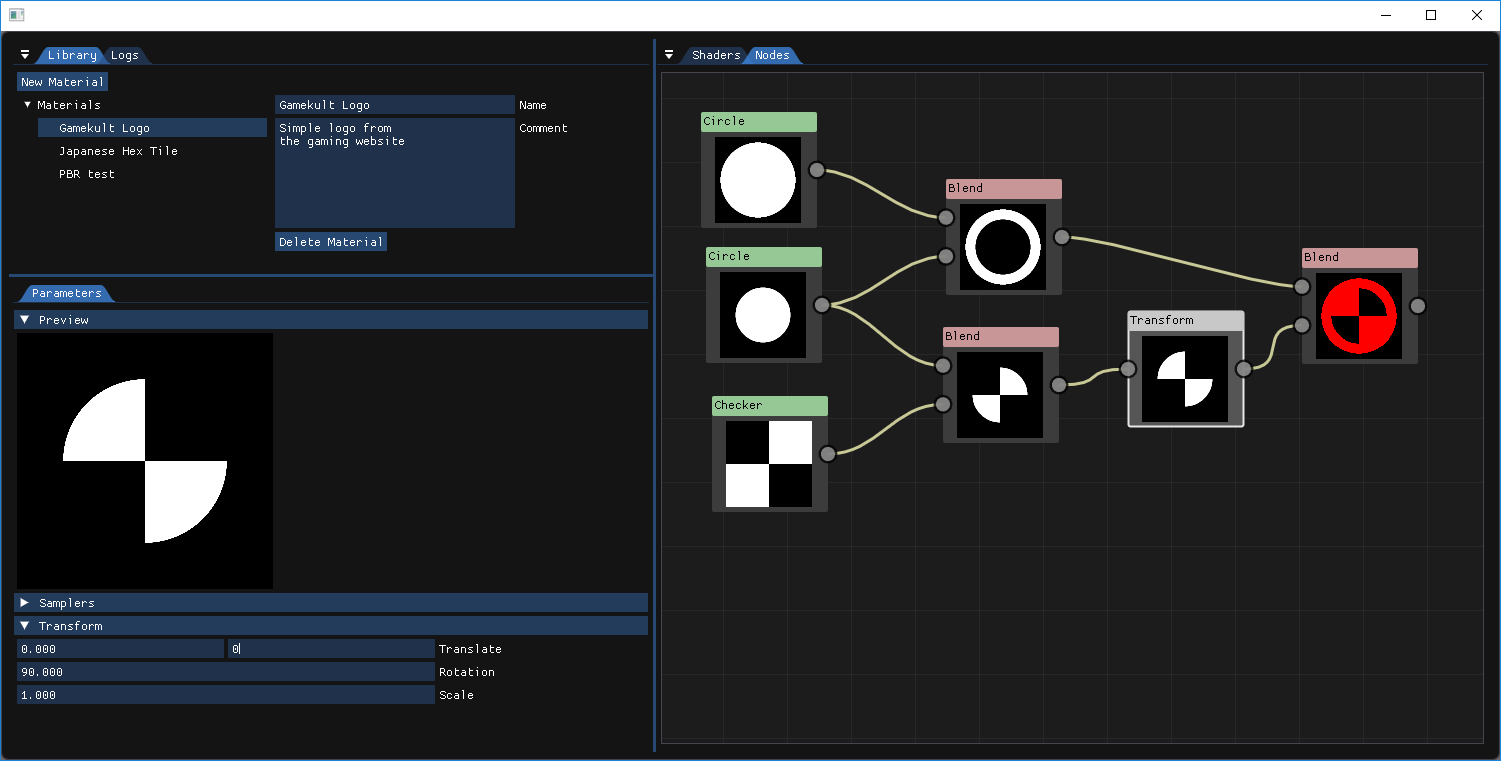Click the second Circle node thumbnail

click(763, 315)
